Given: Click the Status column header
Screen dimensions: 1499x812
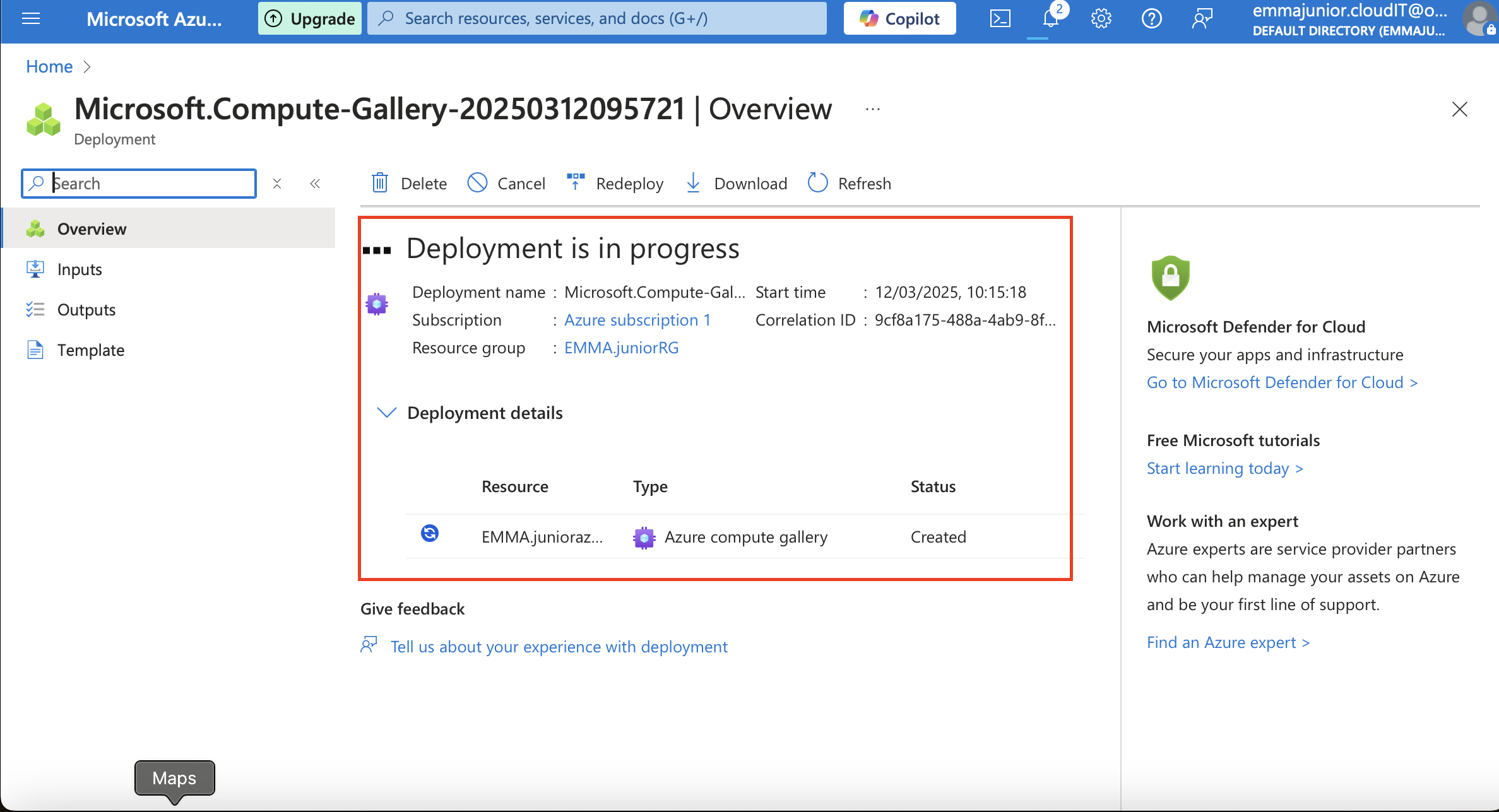Looking at the screenshot, I should pos(933,486).
